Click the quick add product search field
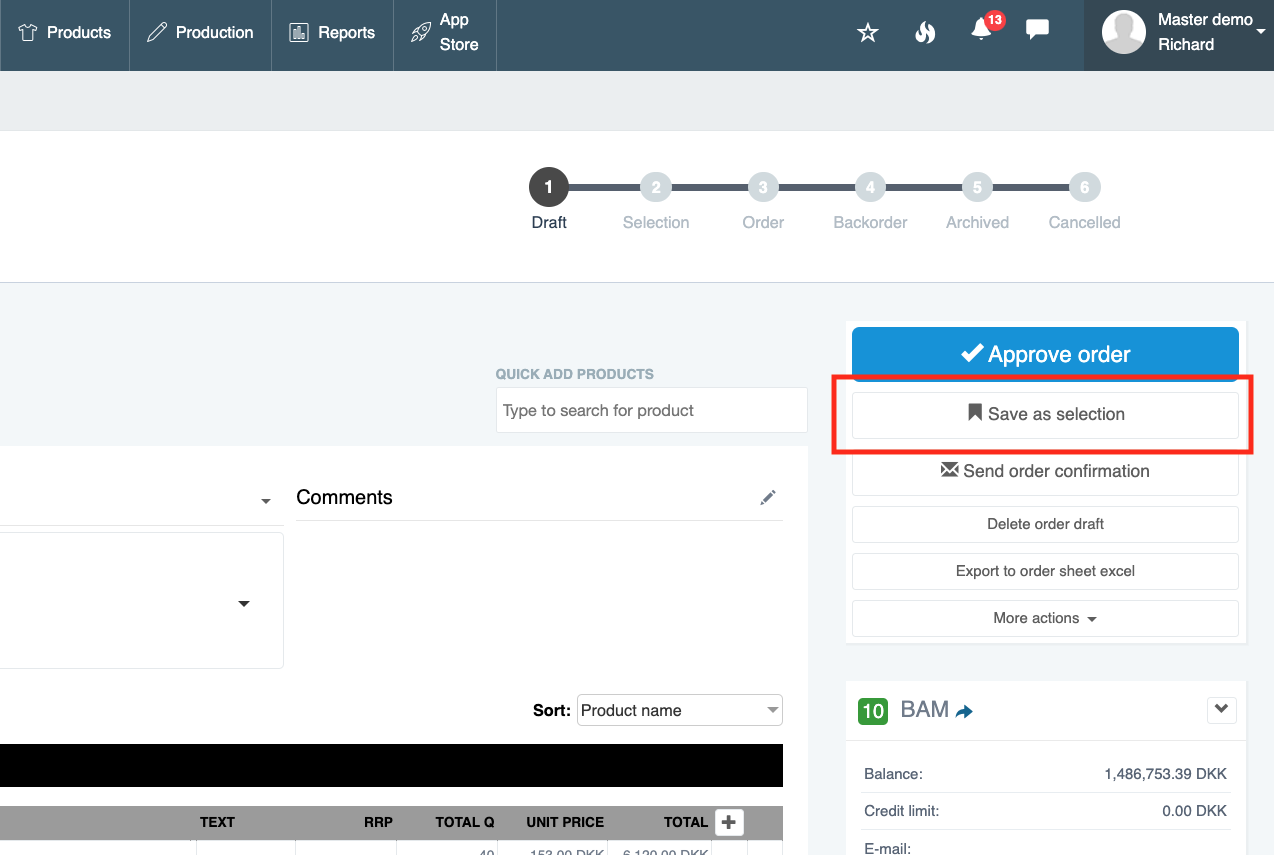The width and height of the screenshot is (1274, 855). 651,410
